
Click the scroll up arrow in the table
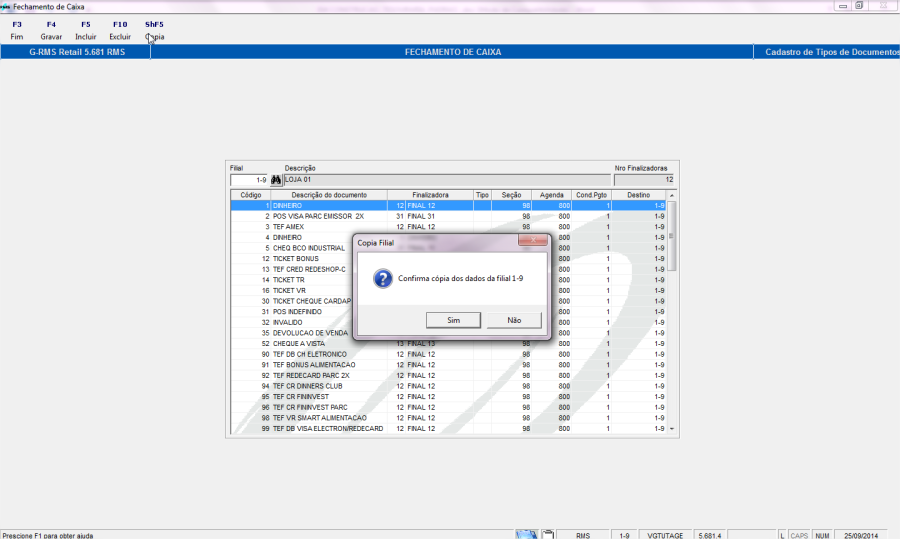(x=672, y=196)
